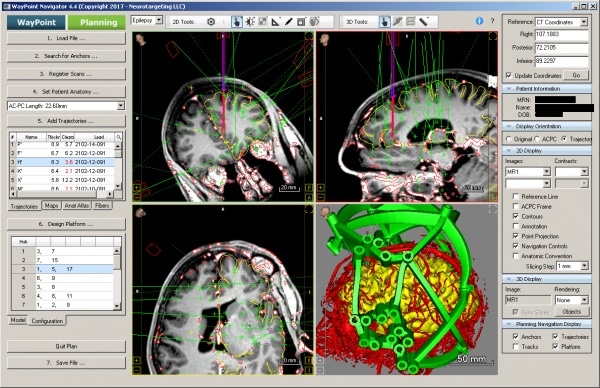
Task: Select the 2D angle measurement tool
Action: (276, 22)
